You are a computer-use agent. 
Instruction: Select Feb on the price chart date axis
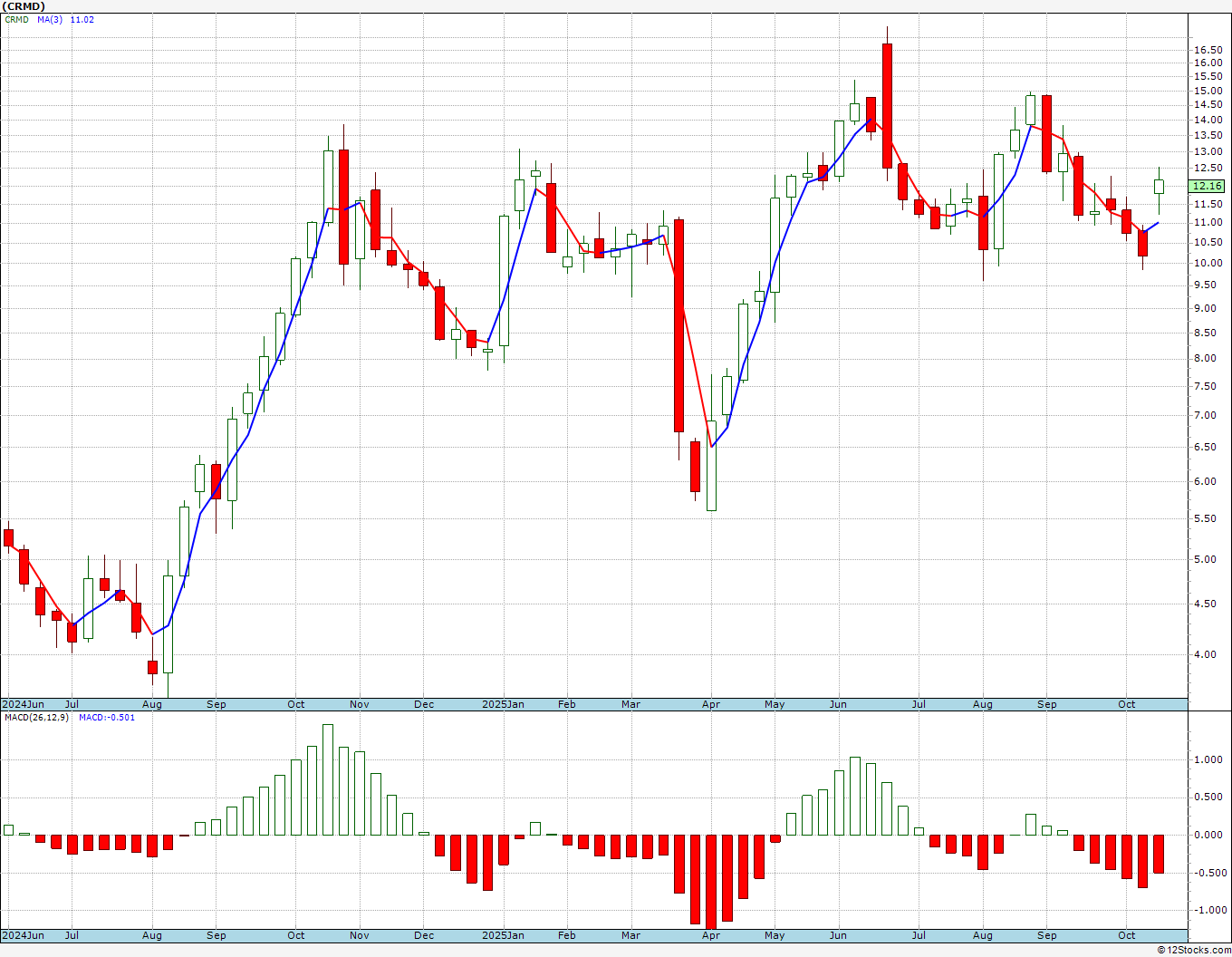click(x=567, y=704)
